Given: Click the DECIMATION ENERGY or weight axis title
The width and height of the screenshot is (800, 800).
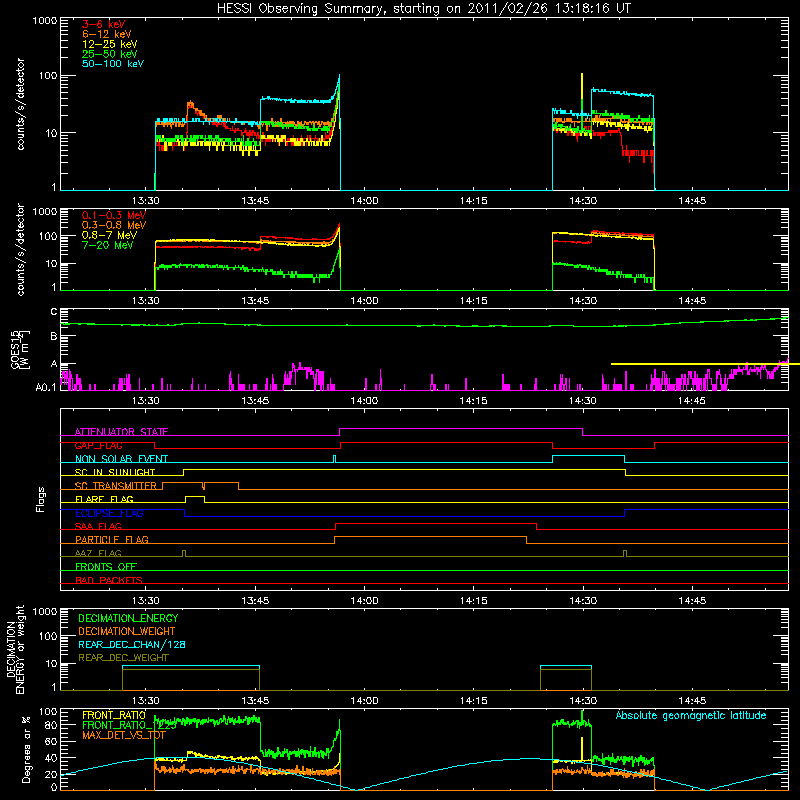Looking at the screenshot, I should pos(15,649).
